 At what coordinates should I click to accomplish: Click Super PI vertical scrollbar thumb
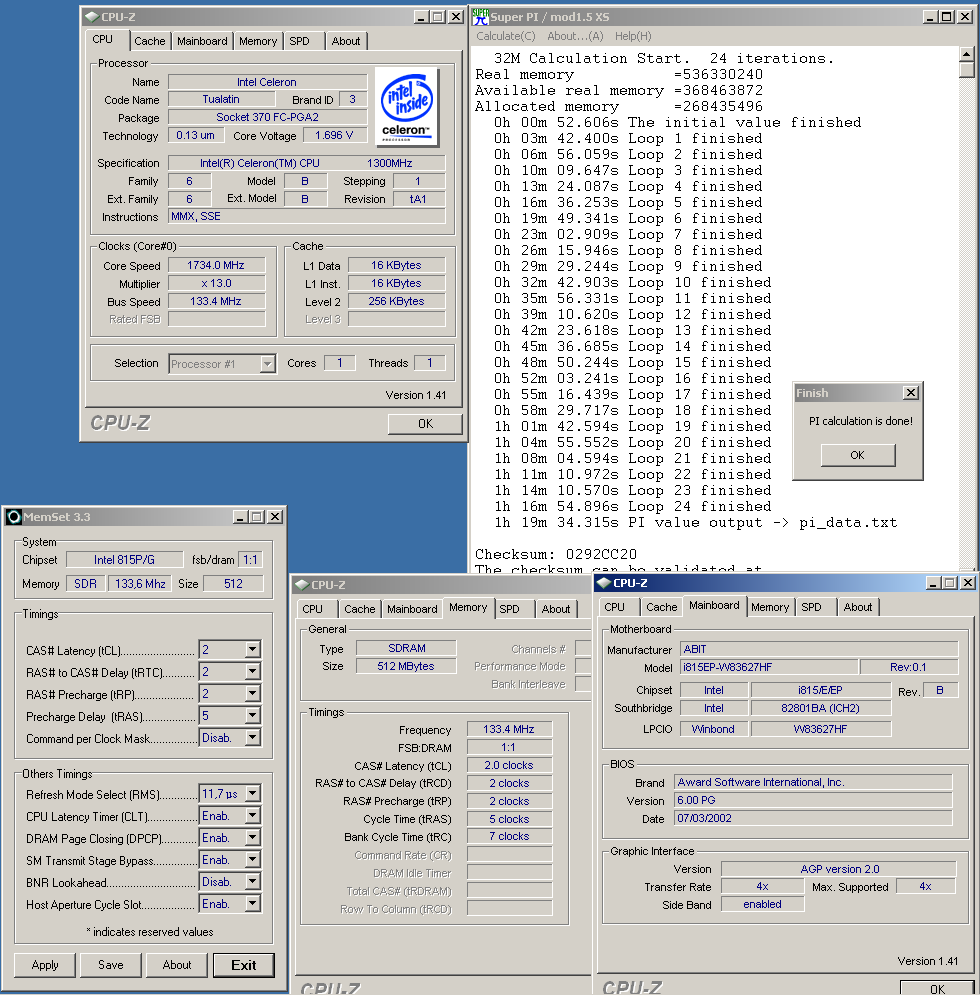coord(966,69)
